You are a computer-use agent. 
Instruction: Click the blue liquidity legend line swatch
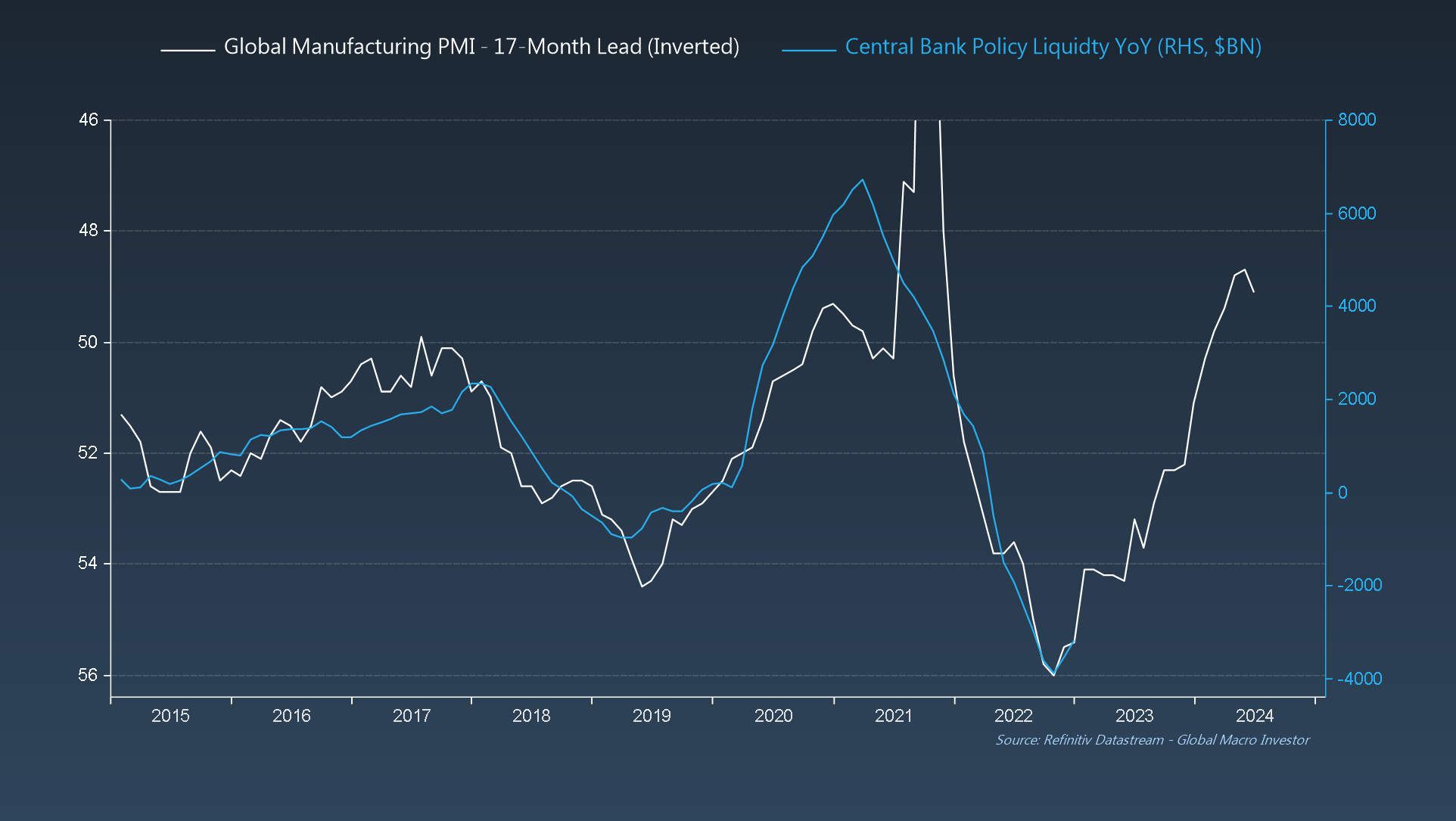(808, 50)
